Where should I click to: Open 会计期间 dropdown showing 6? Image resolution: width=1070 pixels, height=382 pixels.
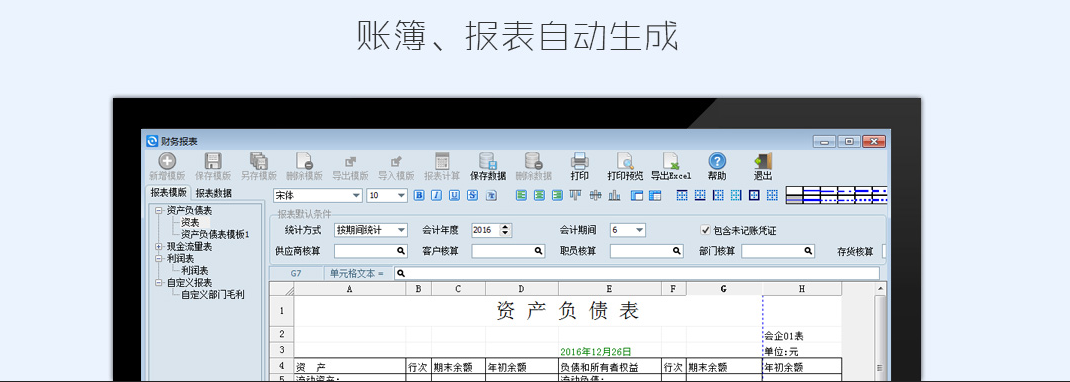[639, 231]
